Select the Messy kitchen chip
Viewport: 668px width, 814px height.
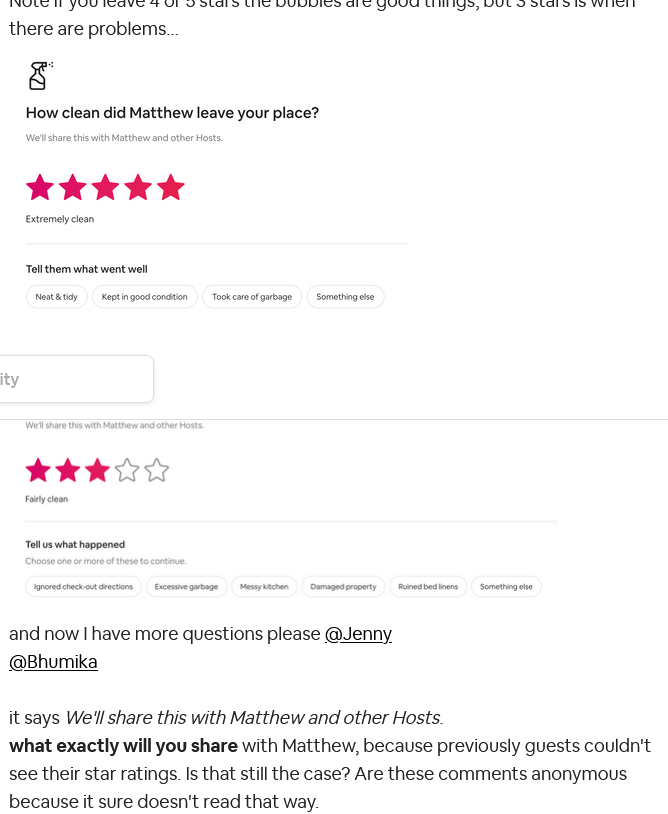(264, 587)
